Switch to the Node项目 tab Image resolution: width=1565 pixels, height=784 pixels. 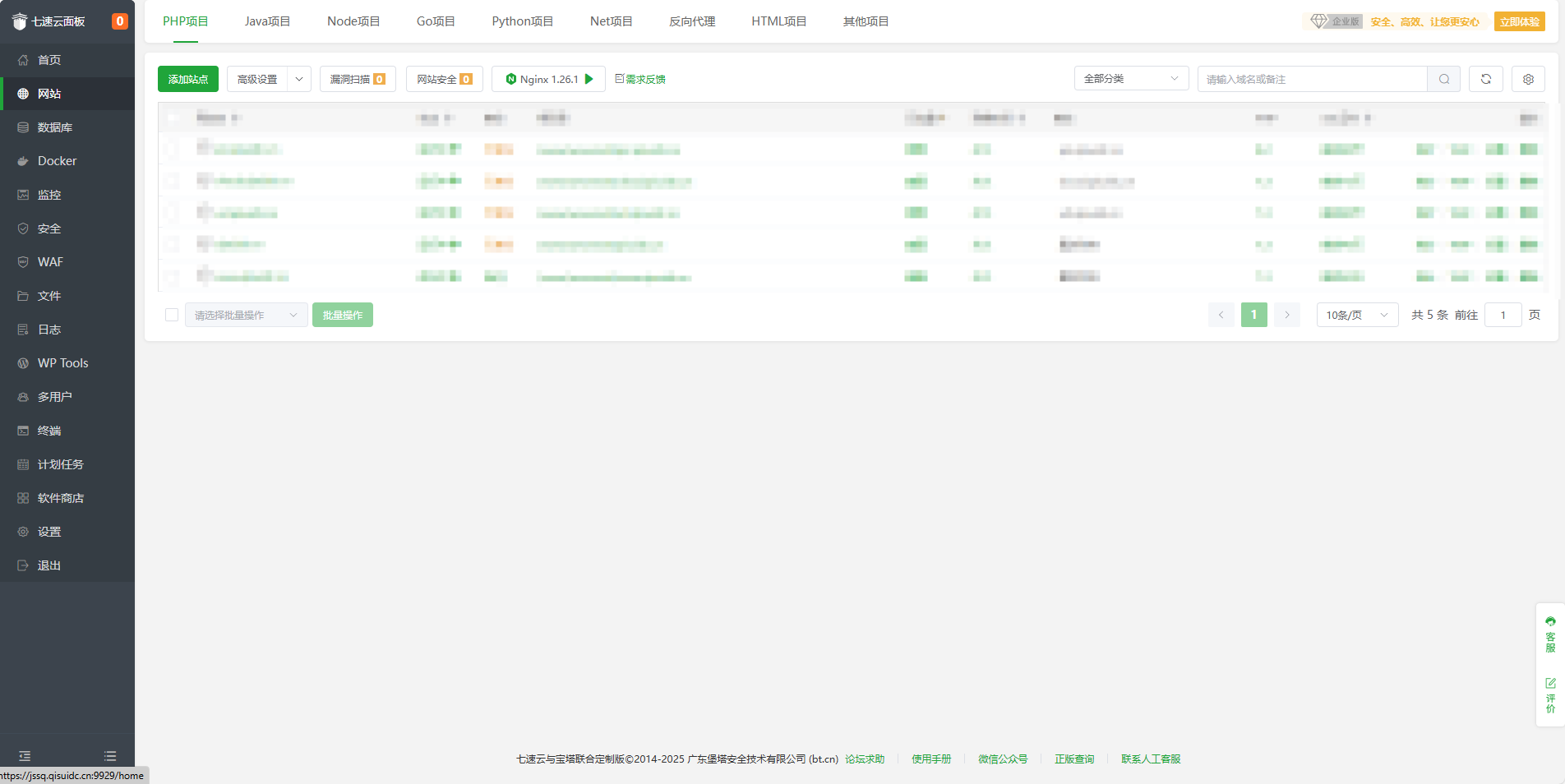tap(353, 21)
